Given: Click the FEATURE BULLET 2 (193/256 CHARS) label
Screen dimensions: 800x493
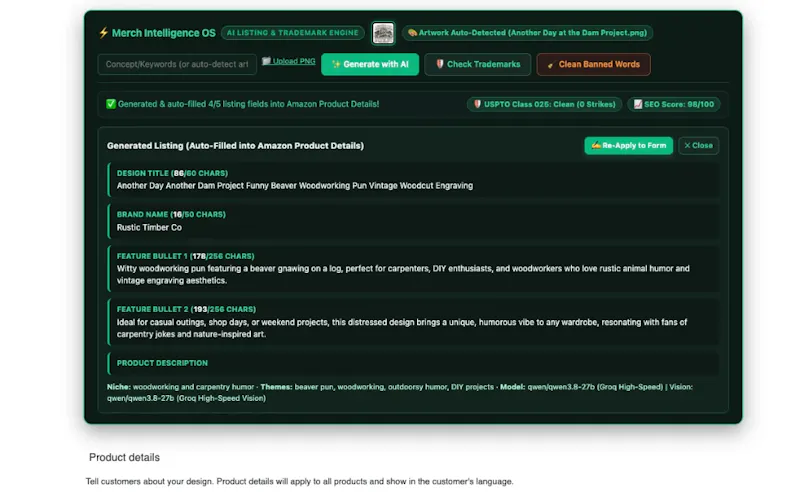Looking at the screenshot, I should point(186,309).
